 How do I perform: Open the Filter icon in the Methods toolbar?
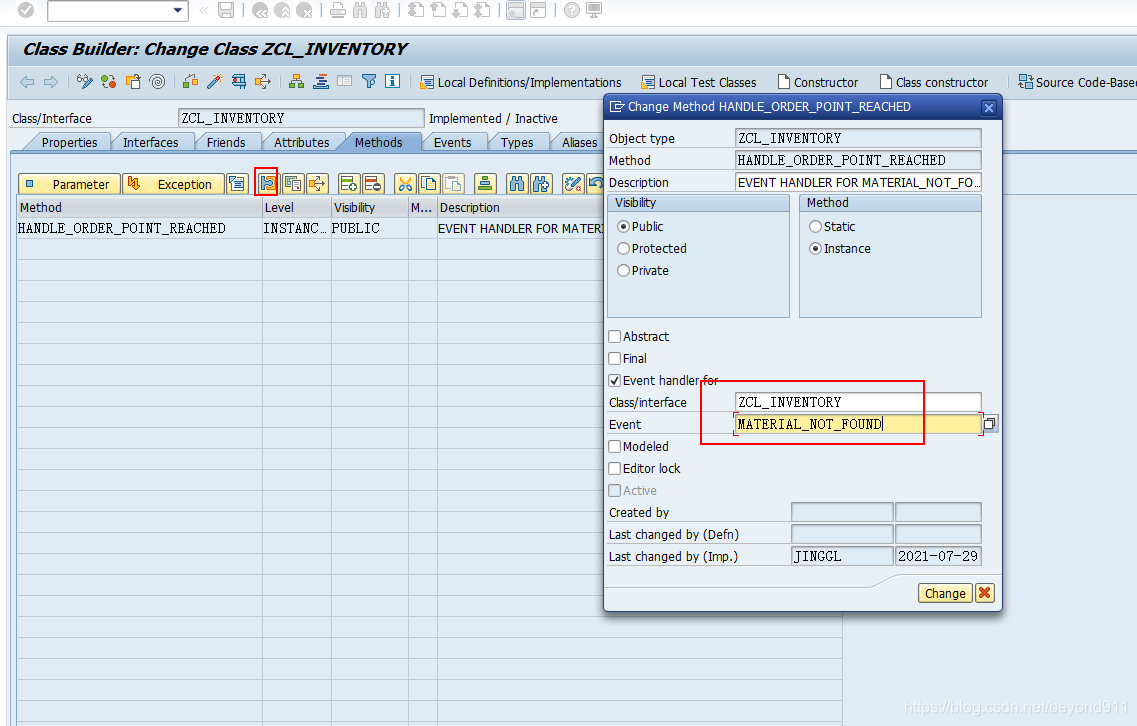point(369,82)
